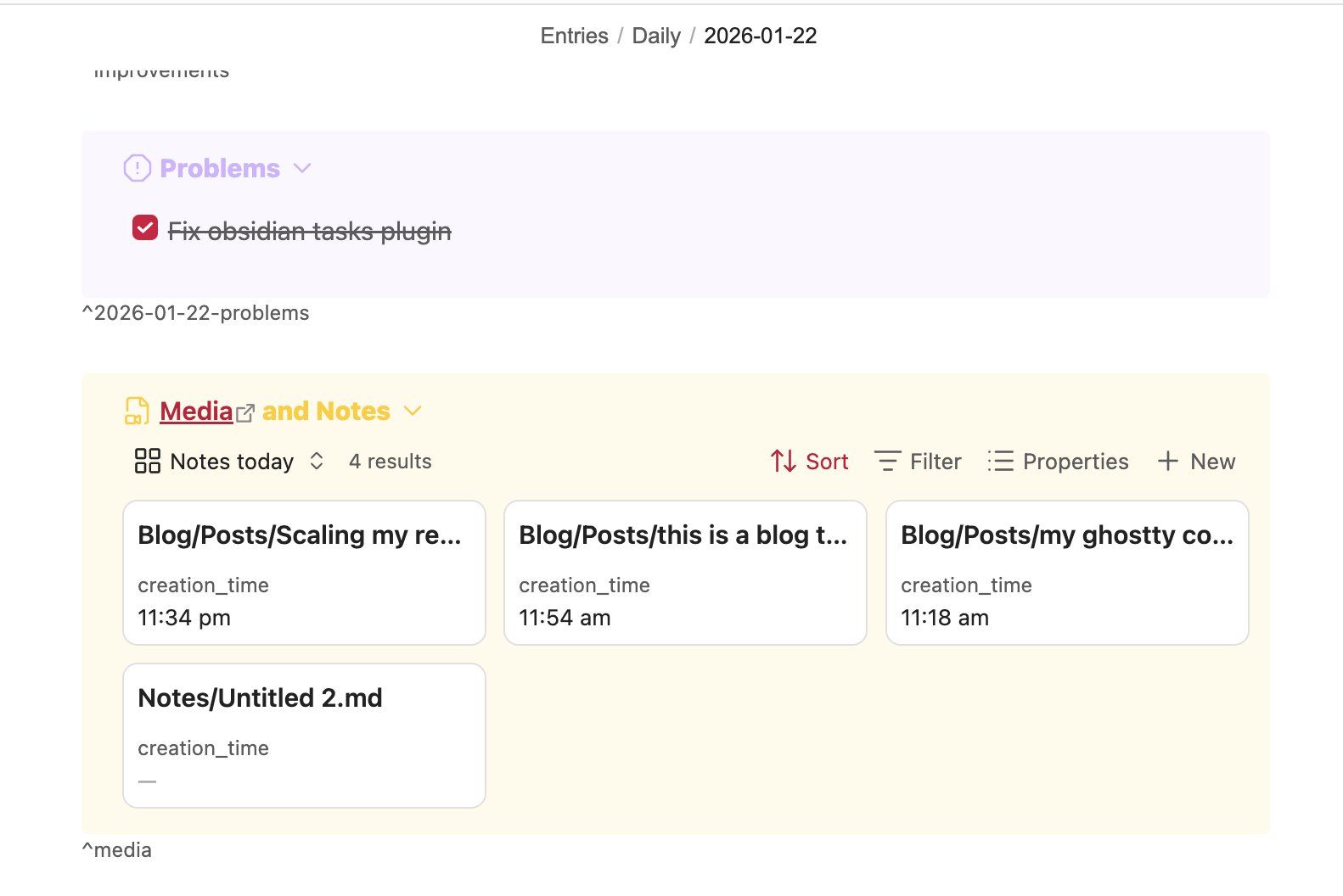The image size is (1343, 896).
Task: Go to Entries in the breadcrumb
Action: coord(574,36)
